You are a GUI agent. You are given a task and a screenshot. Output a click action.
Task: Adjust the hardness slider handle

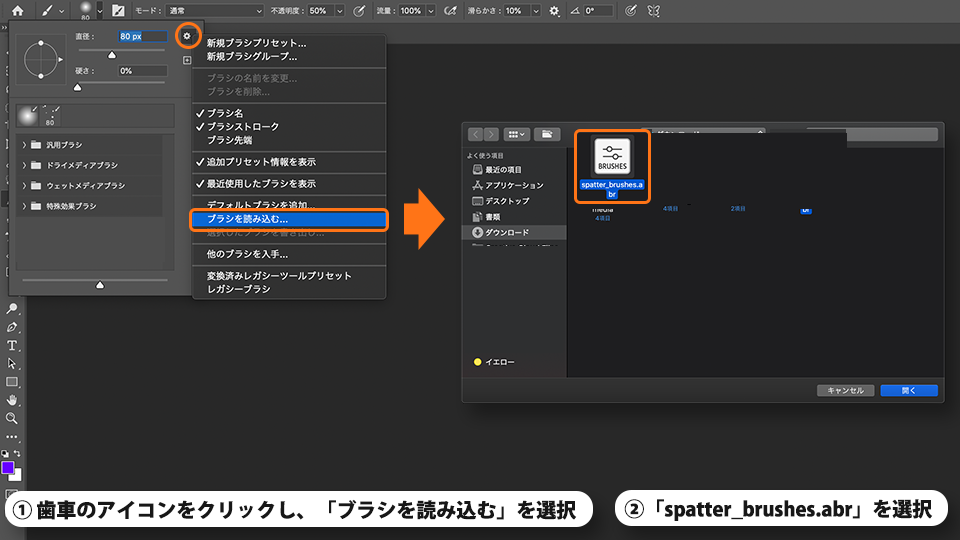click(77, 88)
